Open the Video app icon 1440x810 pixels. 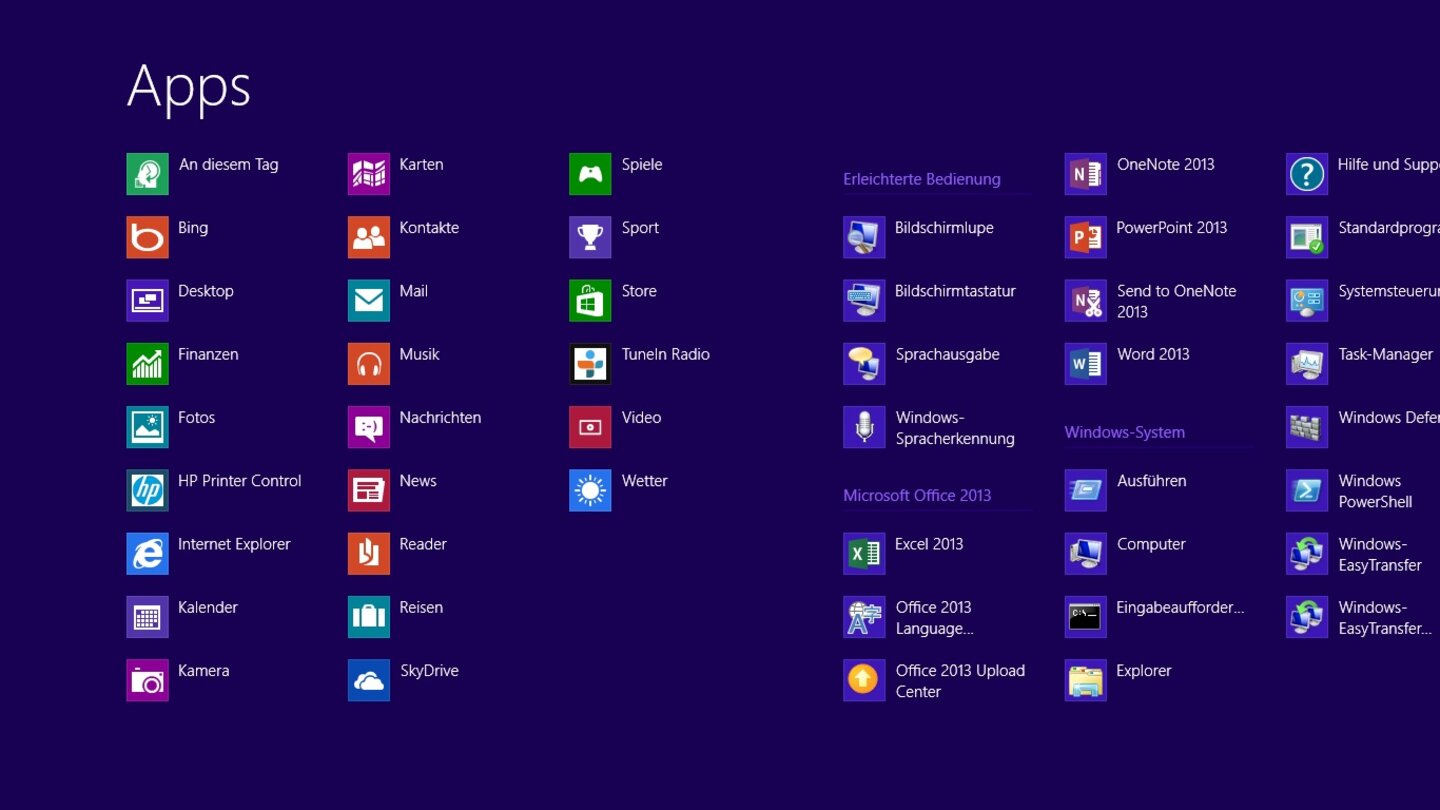[x=590, y=427]
